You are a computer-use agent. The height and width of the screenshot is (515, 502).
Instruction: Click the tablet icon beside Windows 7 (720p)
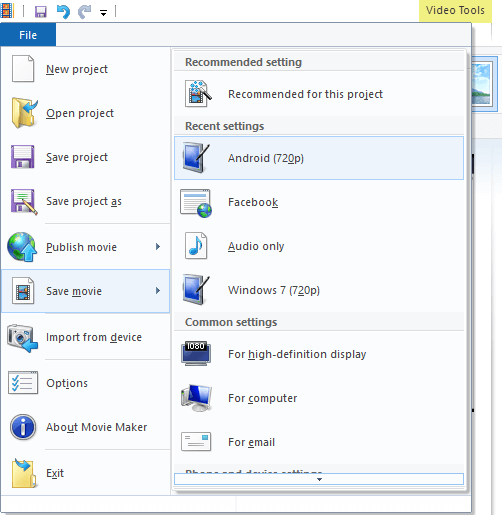pyautogui.click(x=196, y=289)
